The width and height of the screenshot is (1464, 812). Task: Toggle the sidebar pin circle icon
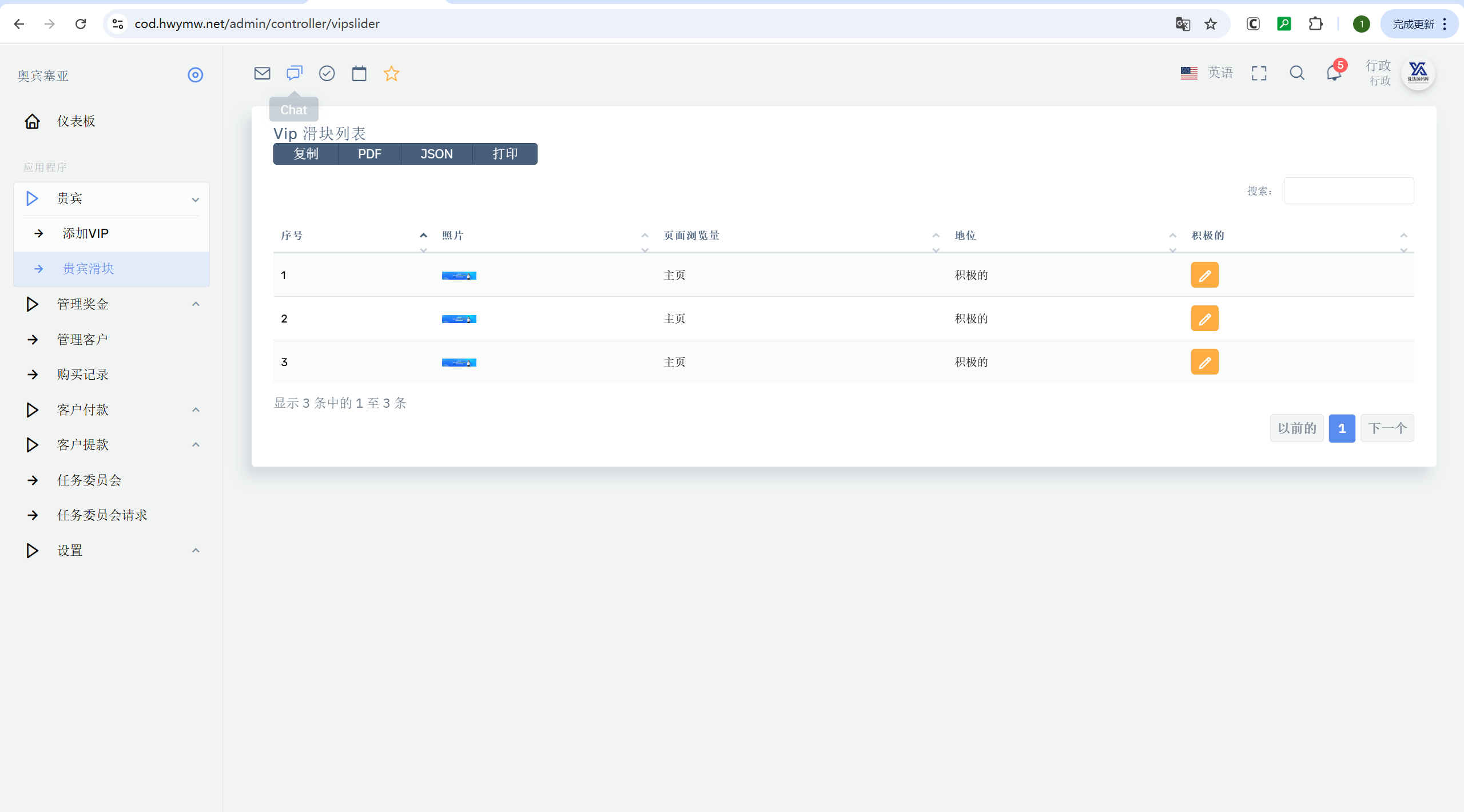point(195,75)
